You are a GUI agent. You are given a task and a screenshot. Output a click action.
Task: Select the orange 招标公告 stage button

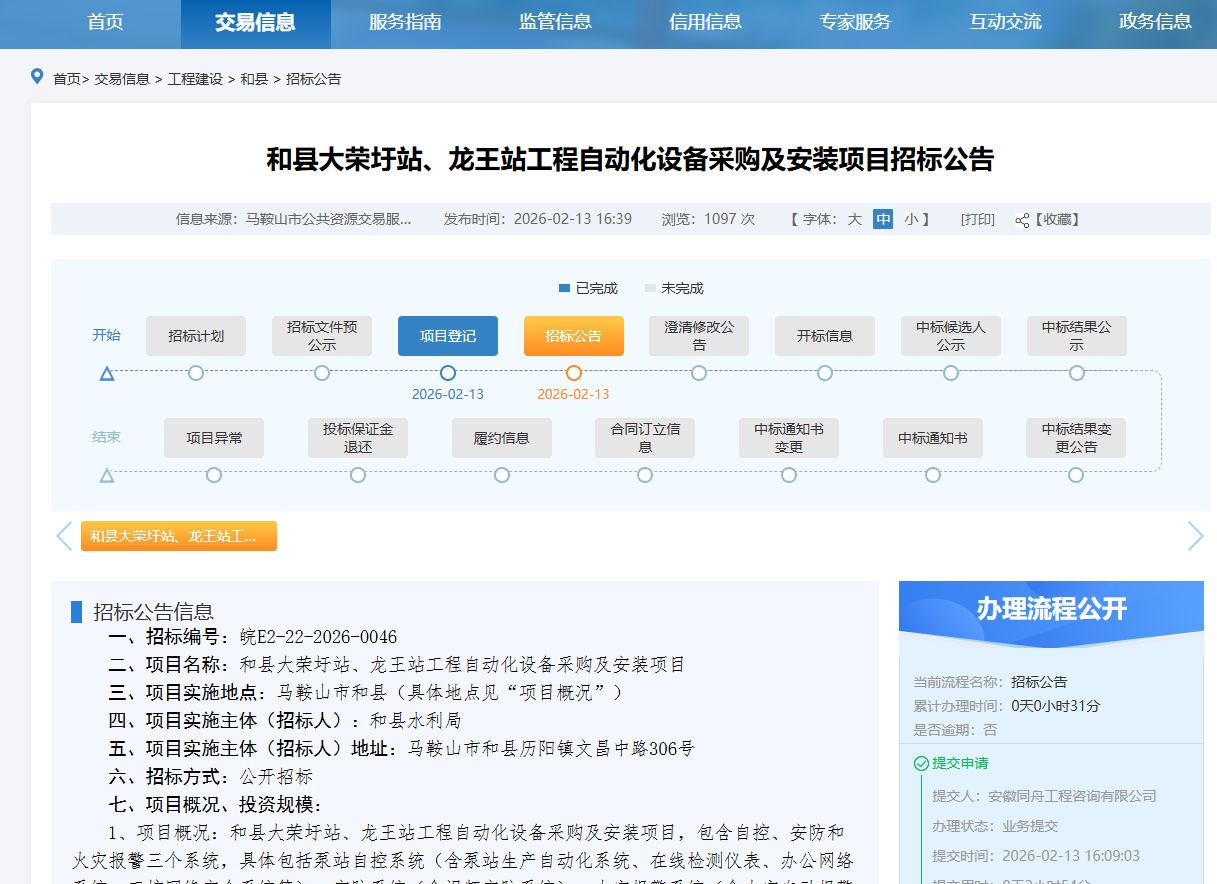(x=574, y=336)
